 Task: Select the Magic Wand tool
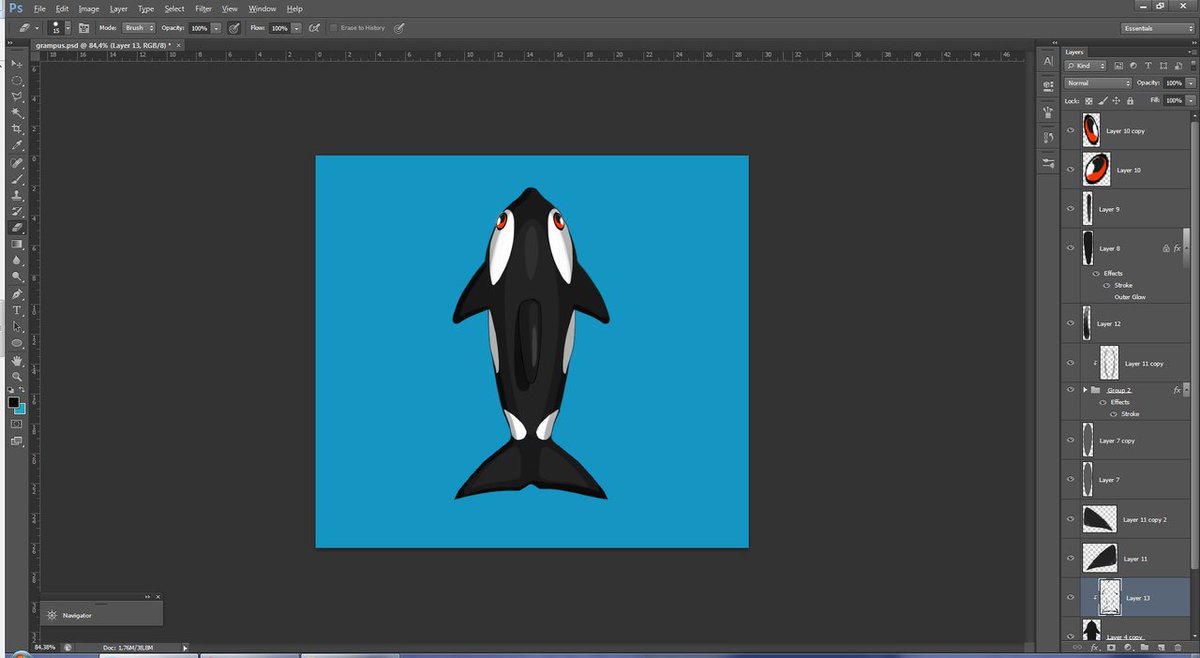(17, 112)
